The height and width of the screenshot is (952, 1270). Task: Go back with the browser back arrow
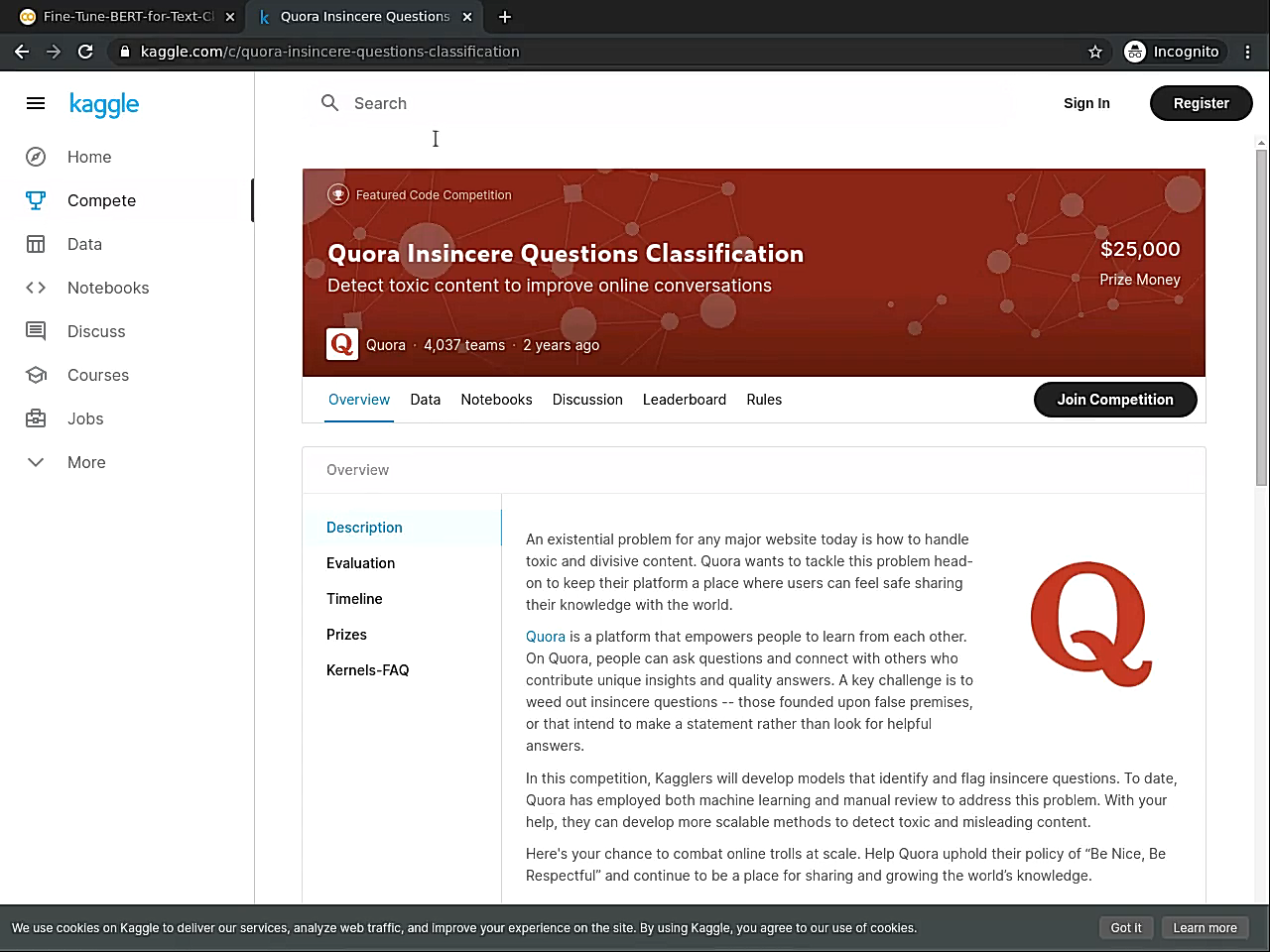tap(22, 52)
